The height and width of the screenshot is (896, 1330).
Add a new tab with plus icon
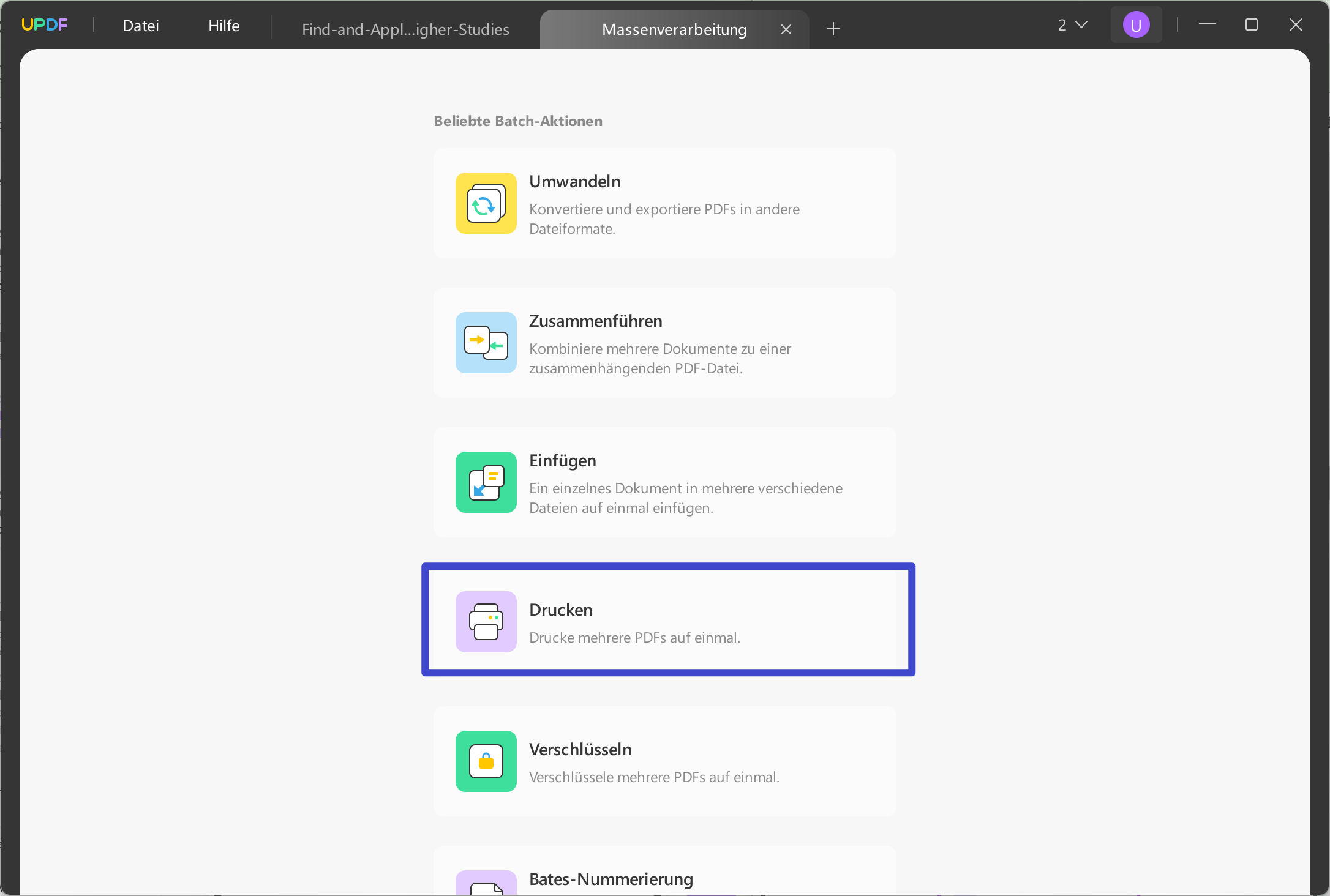click(833, 29)
